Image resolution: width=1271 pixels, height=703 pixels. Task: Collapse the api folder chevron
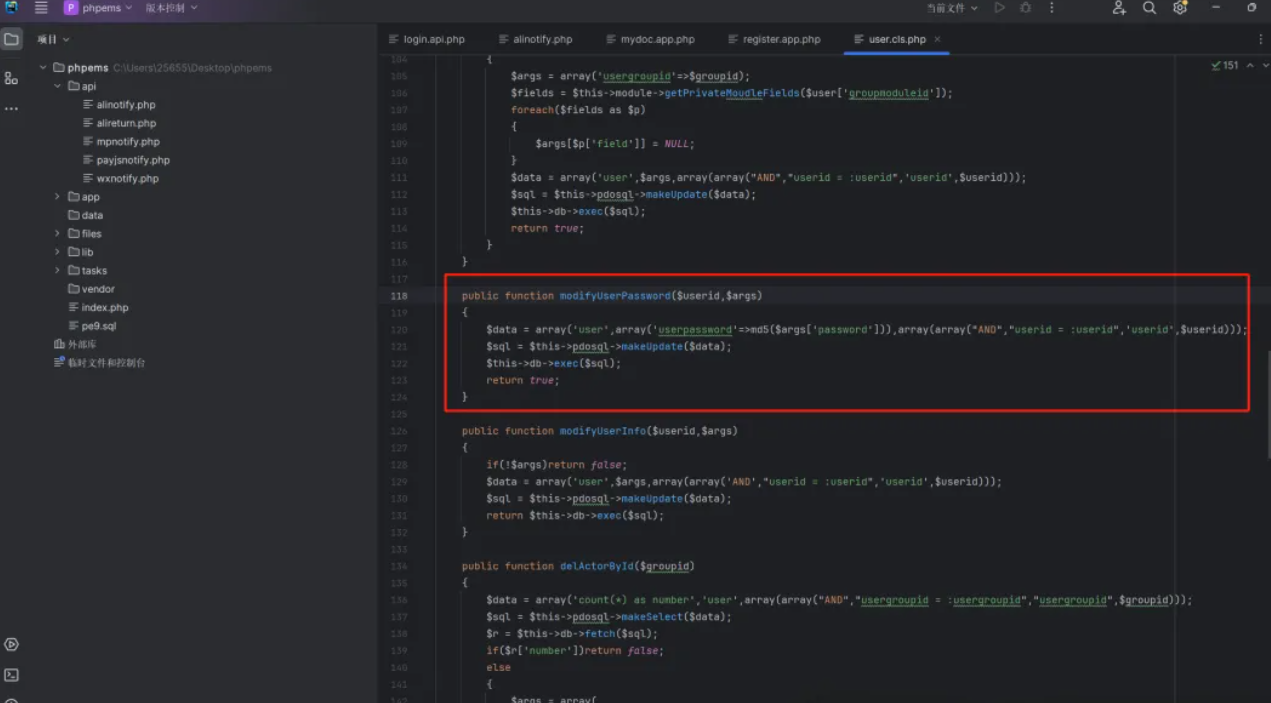tap(58, 86)
